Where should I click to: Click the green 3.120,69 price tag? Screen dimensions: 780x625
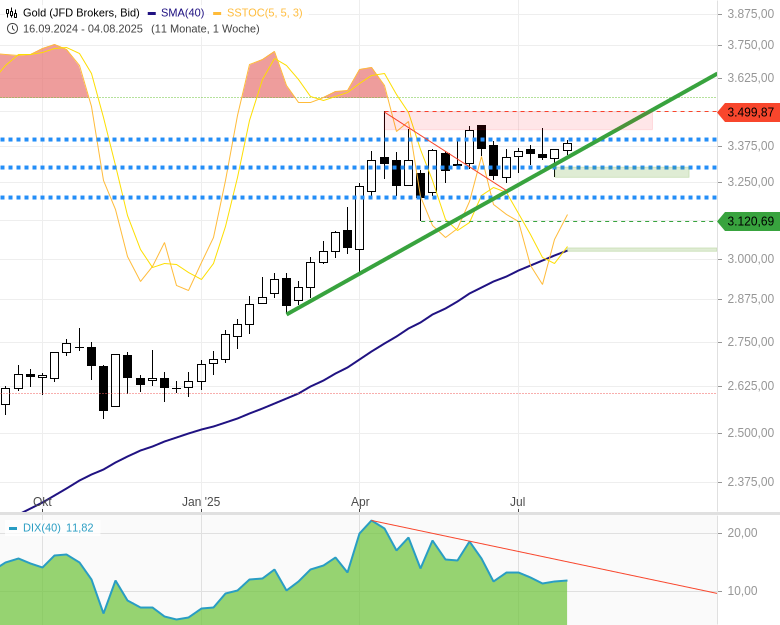748,221
